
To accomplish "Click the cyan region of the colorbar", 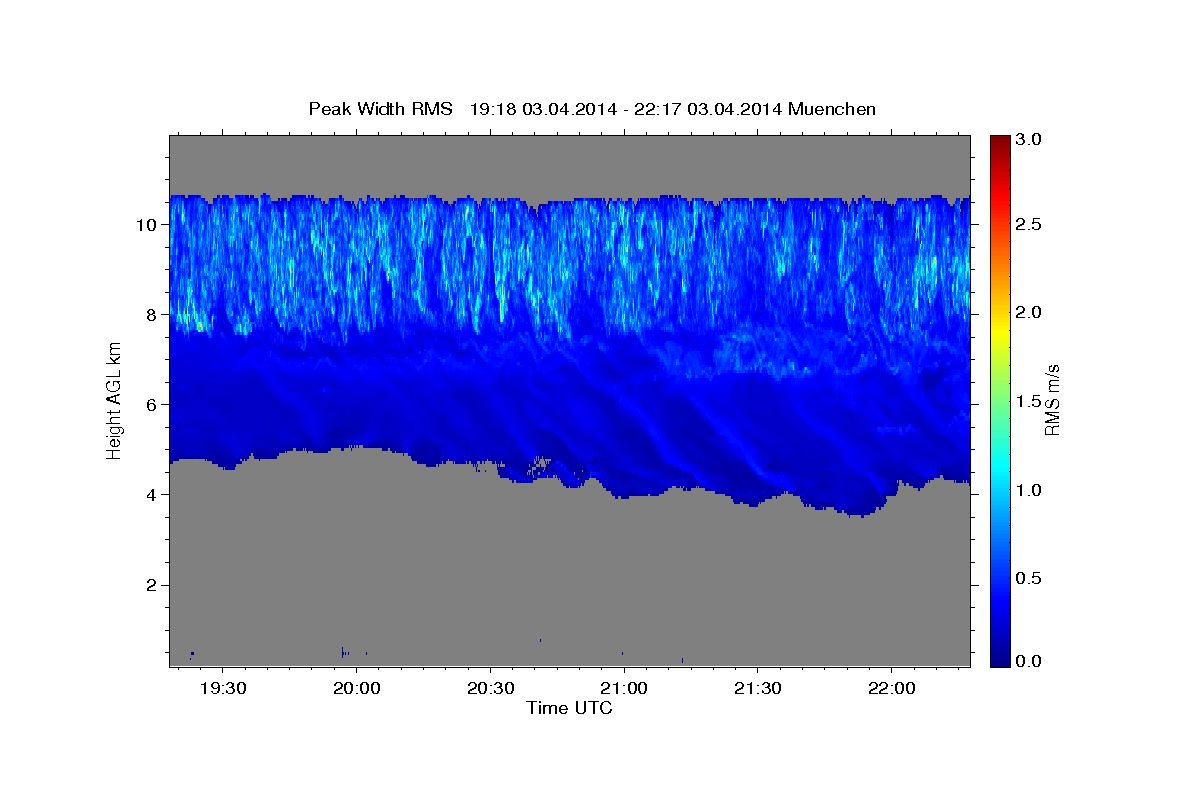I will pos(1000,465).
